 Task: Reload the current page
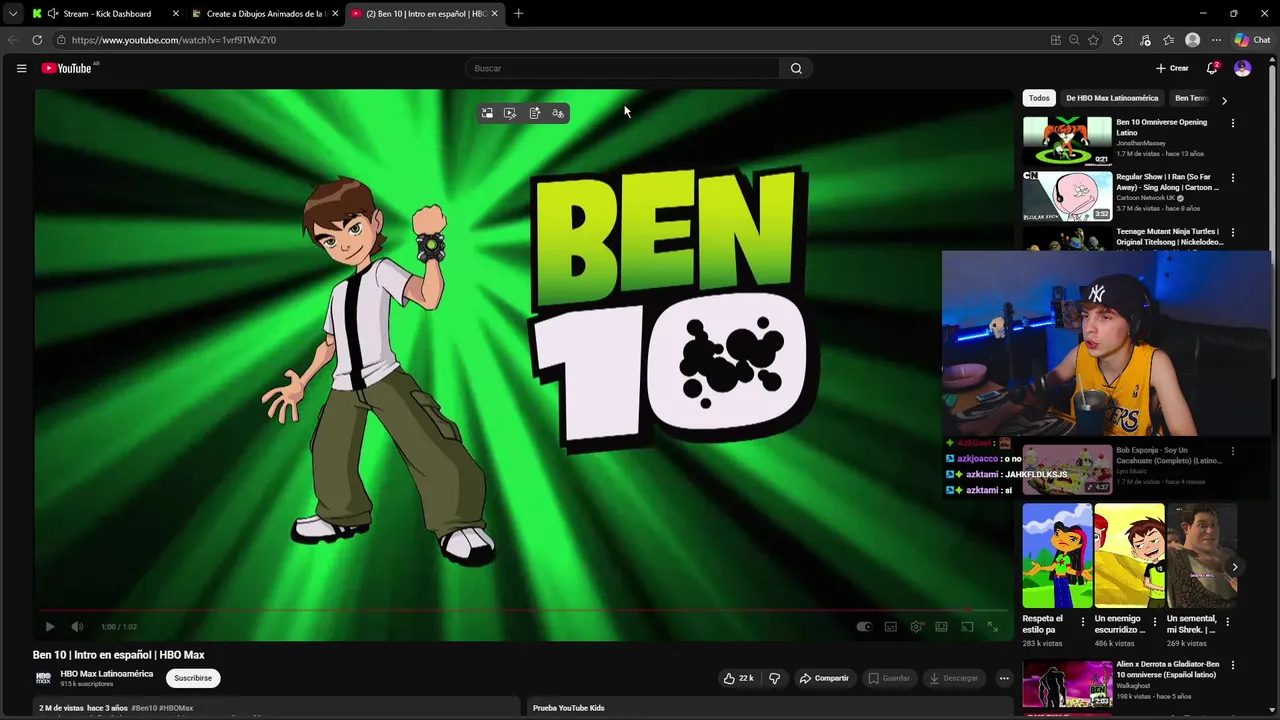[37, 40]
